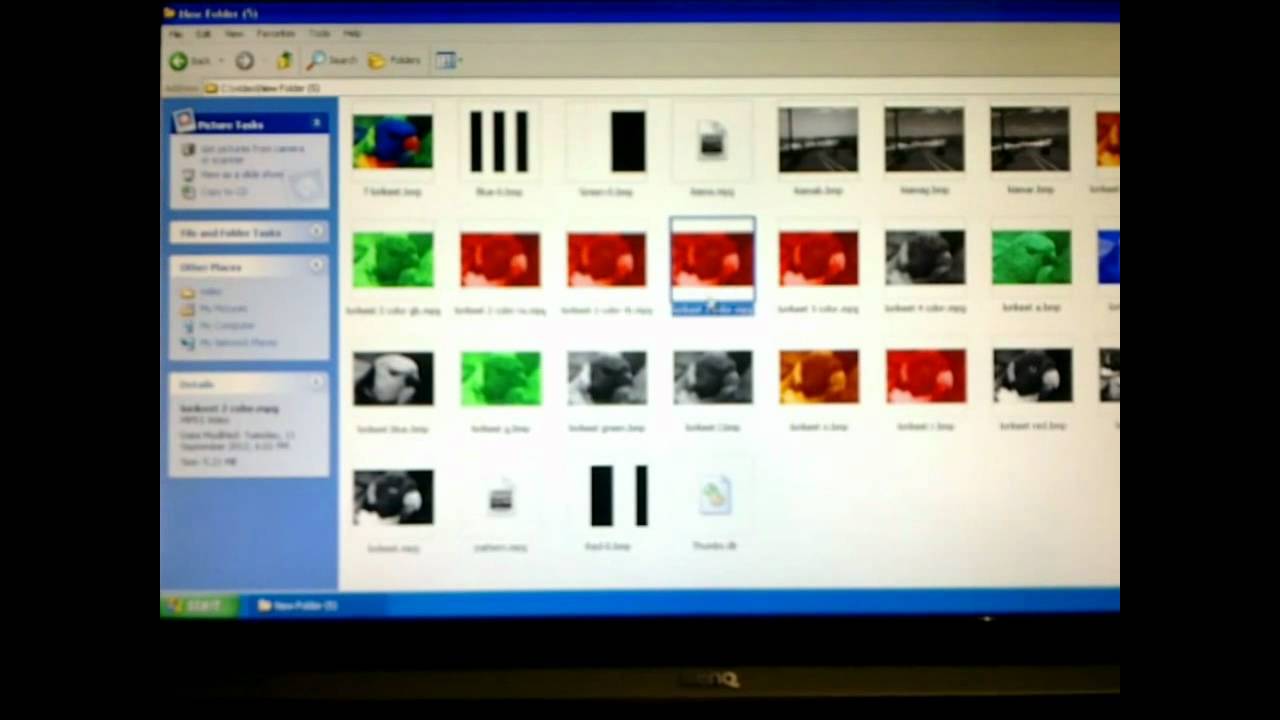Open My Computer from Other Places
This screenshot has width=1280, height=720.
226,326
